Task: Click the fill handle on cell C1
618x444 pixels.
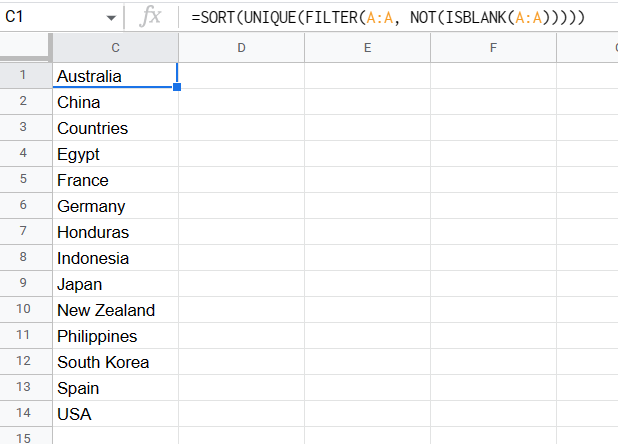Action: [x=177, y=87]
